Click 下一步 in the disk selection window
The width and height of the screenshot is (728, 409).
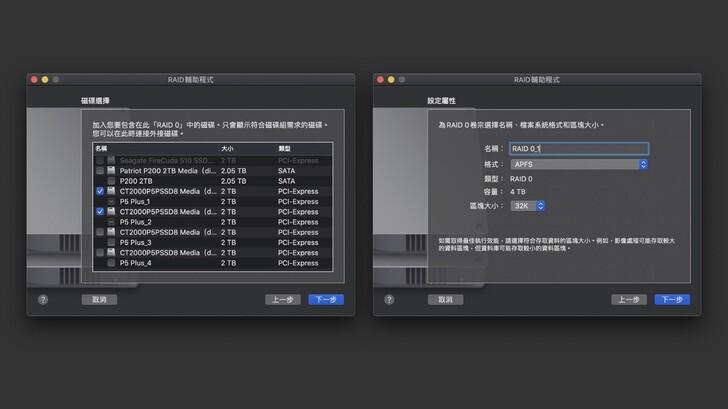(x=326, y=299)
